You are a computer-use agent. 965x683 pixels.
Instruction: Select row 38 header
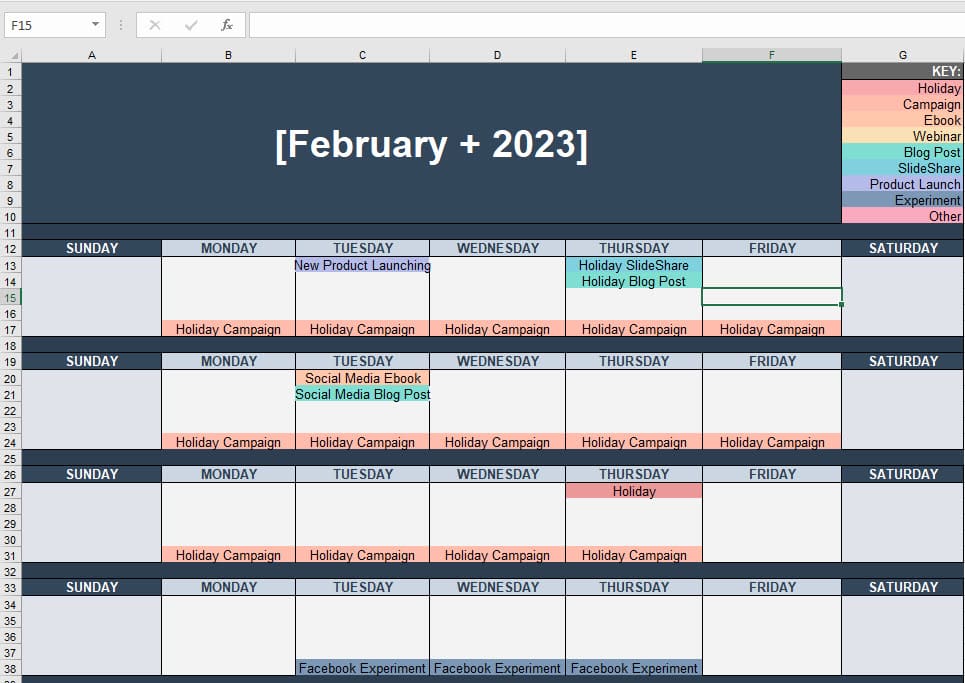(x=10, y=668)
